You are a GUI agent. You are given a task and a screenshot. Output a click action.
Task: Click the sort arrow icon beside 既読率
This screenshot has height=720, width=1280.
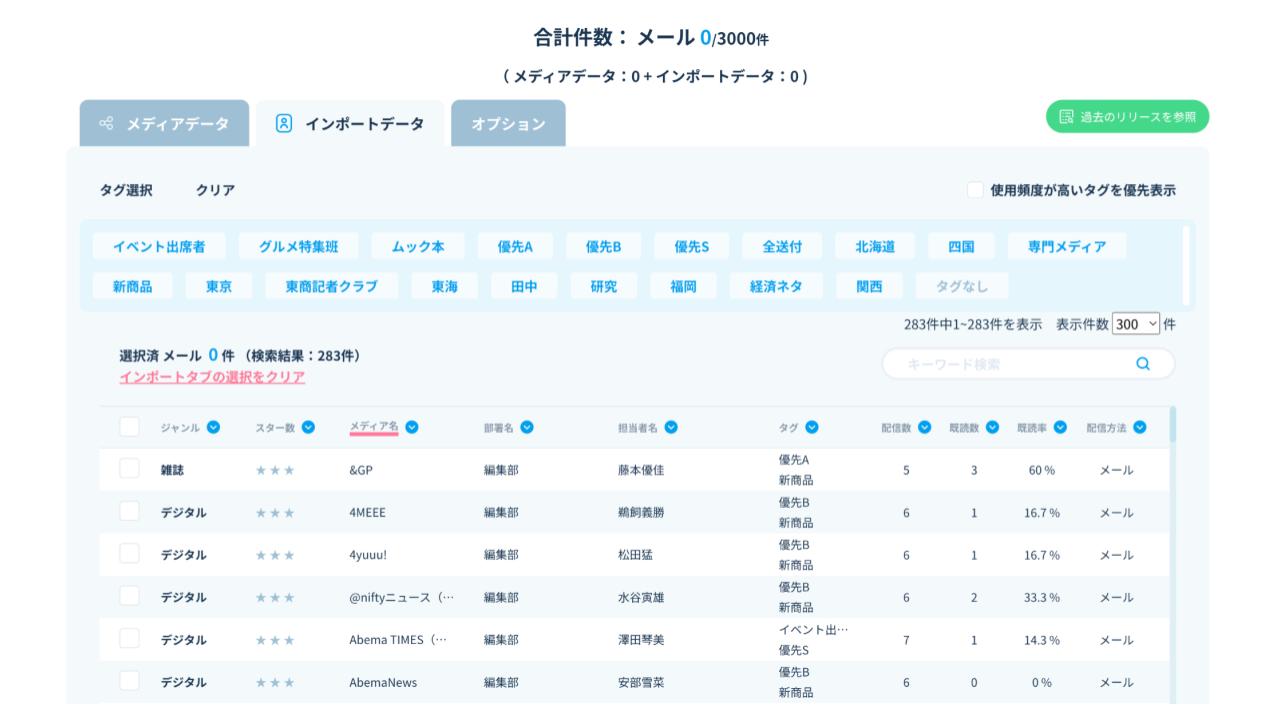[x=1060, y=427]
